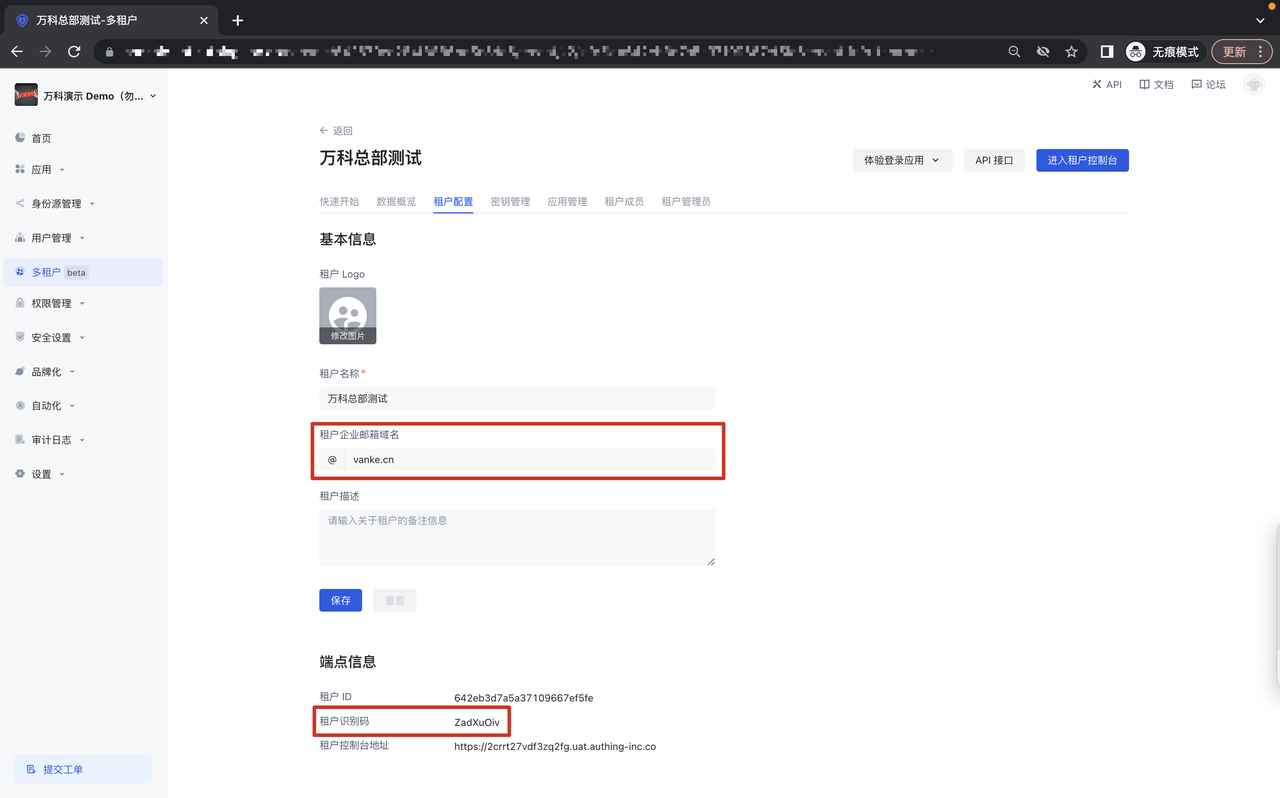
Task: Click the 保存 save button
Action: coord(340,600)
